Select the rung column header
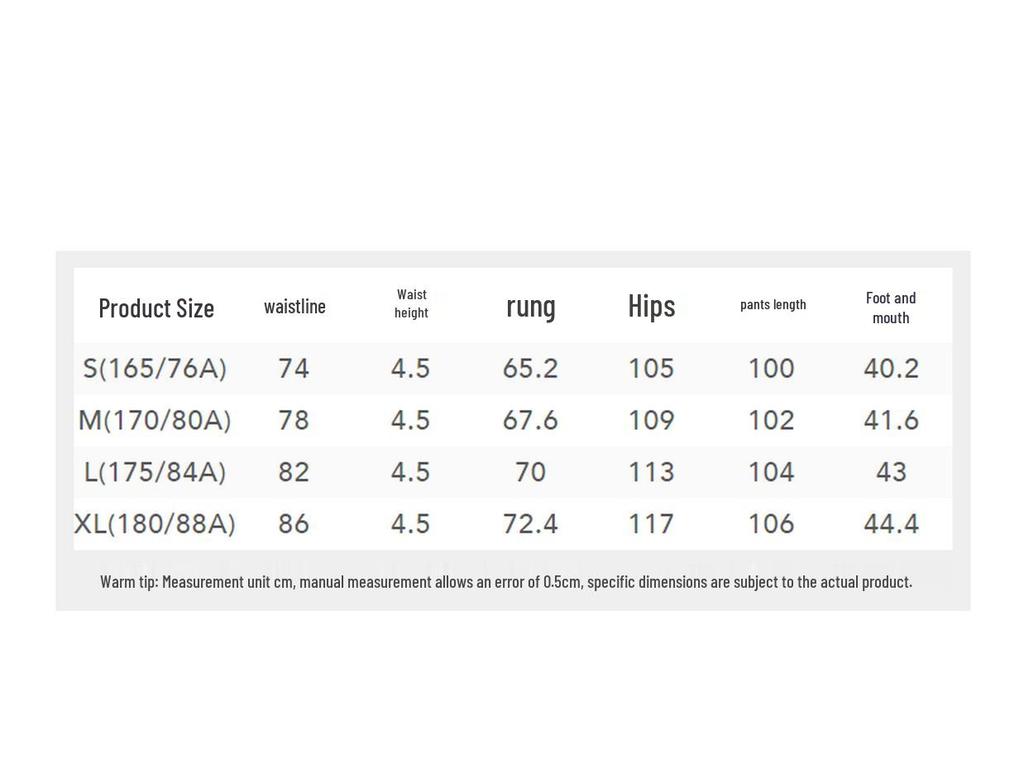 [x=531, y=305]
